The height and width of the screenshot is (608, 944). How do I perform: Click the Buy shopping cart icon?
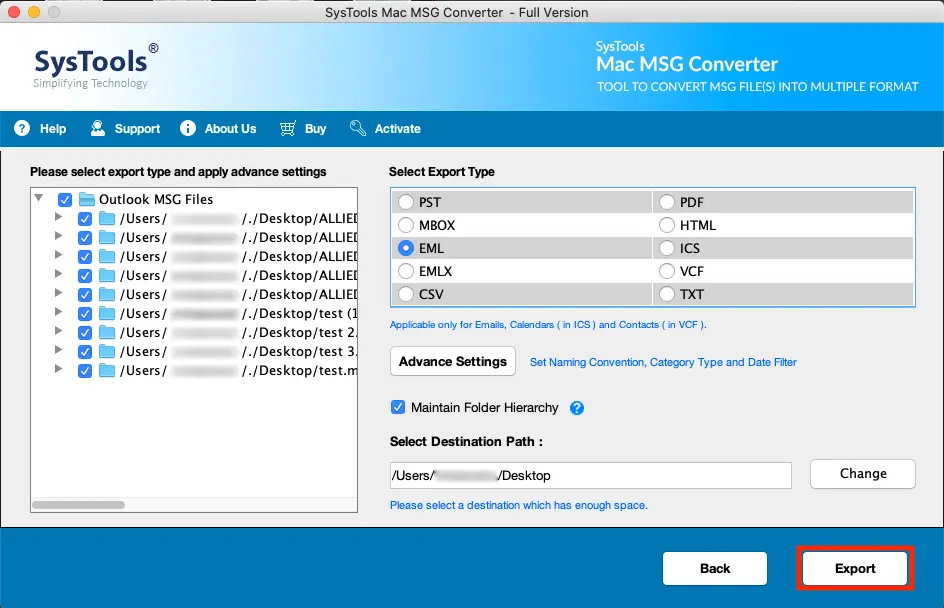(287, 128)
